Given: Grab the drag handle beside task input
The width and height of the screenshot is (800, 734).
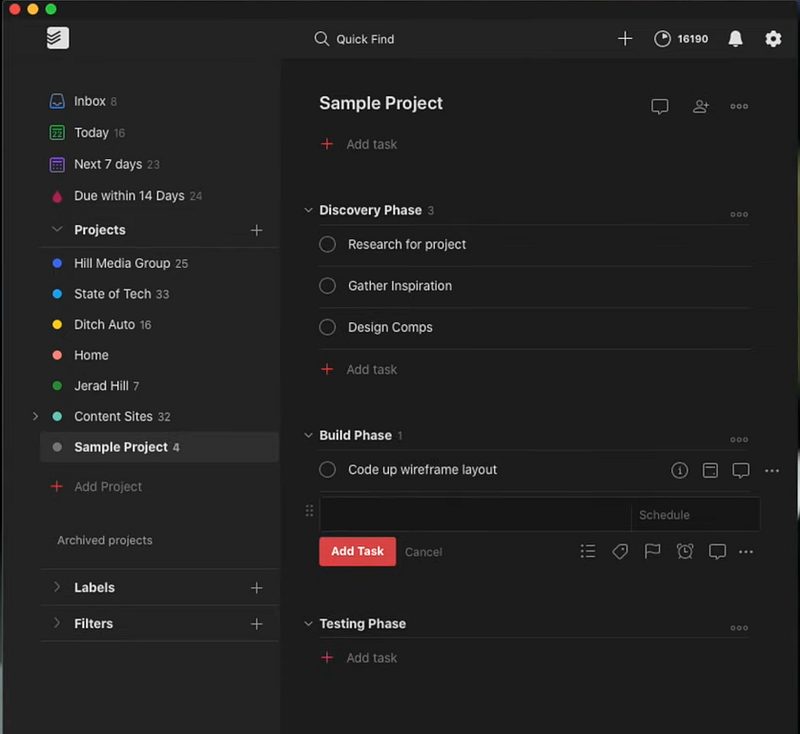Looking at the screenshot, I should [309, 511].
